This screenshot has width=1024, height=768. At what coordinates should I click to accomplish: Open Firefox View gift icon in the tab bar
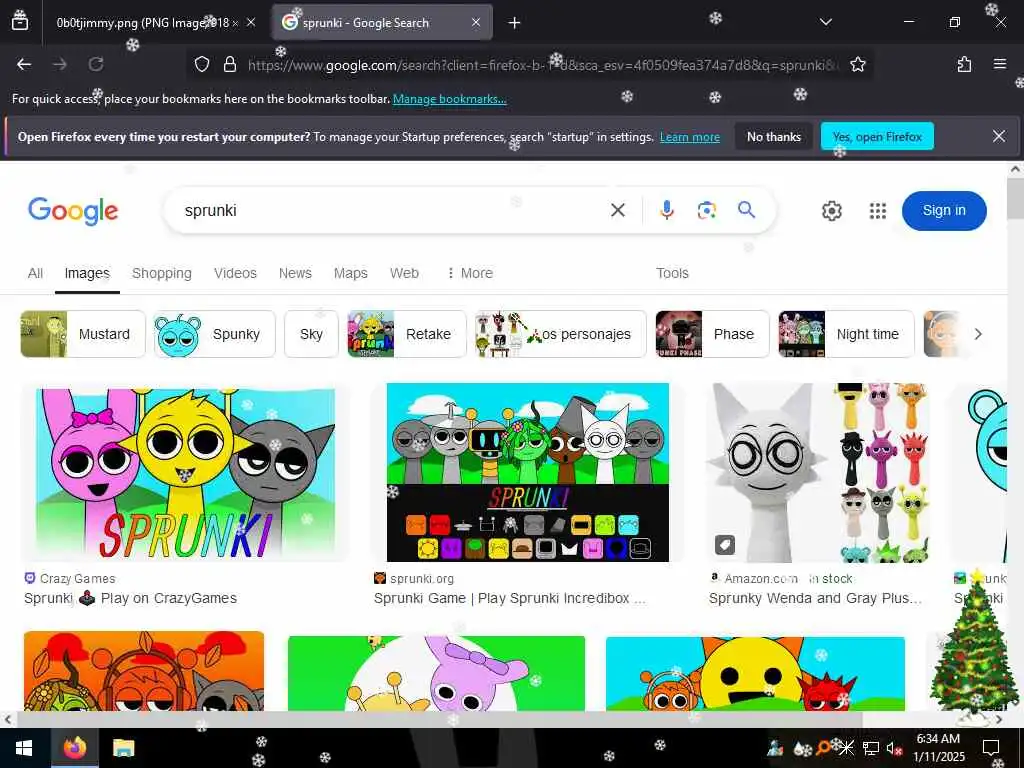pos(20,20)
